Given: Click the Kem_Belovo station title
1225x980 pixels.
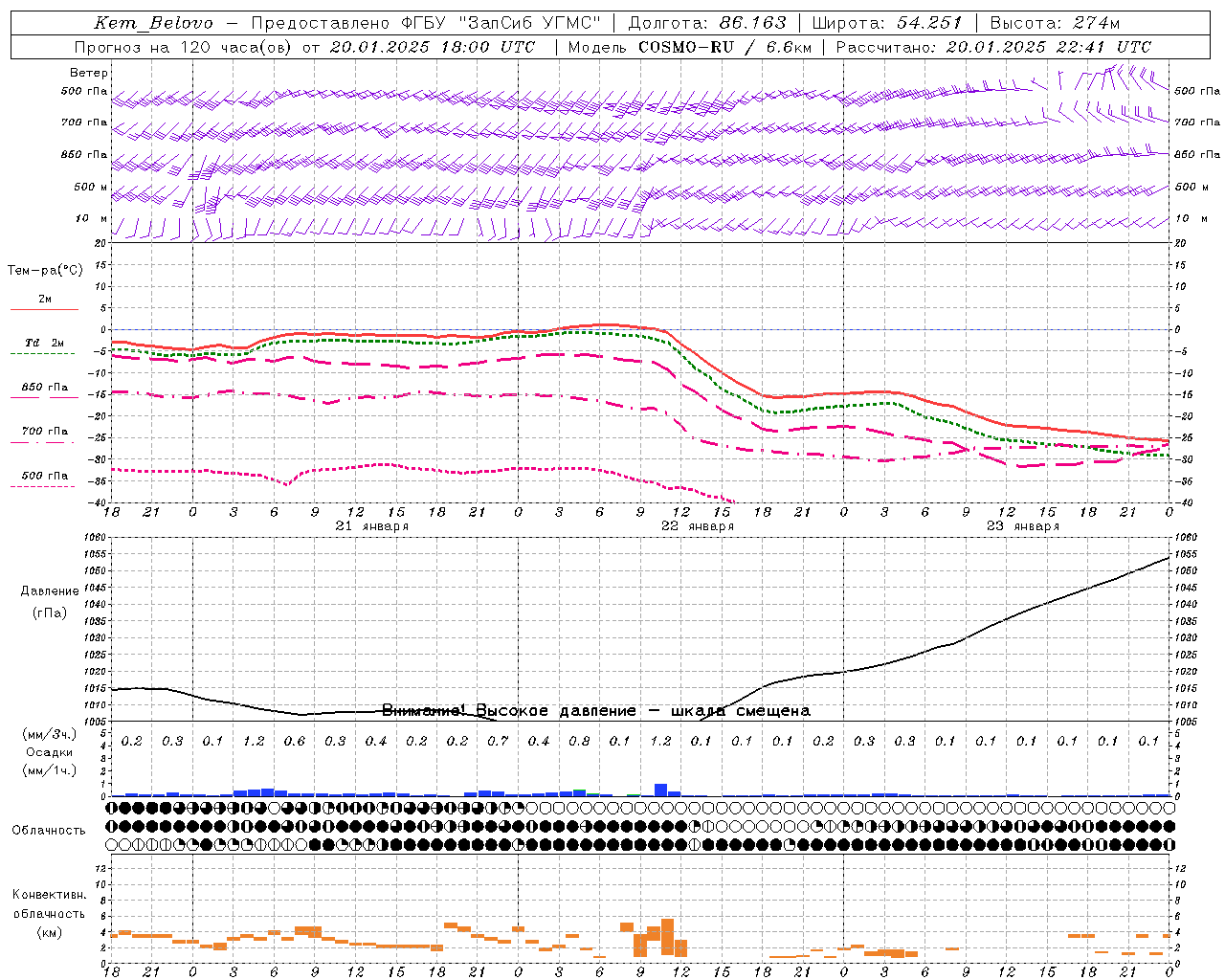Looking at the screenshot, I should (x=154, y=23).
